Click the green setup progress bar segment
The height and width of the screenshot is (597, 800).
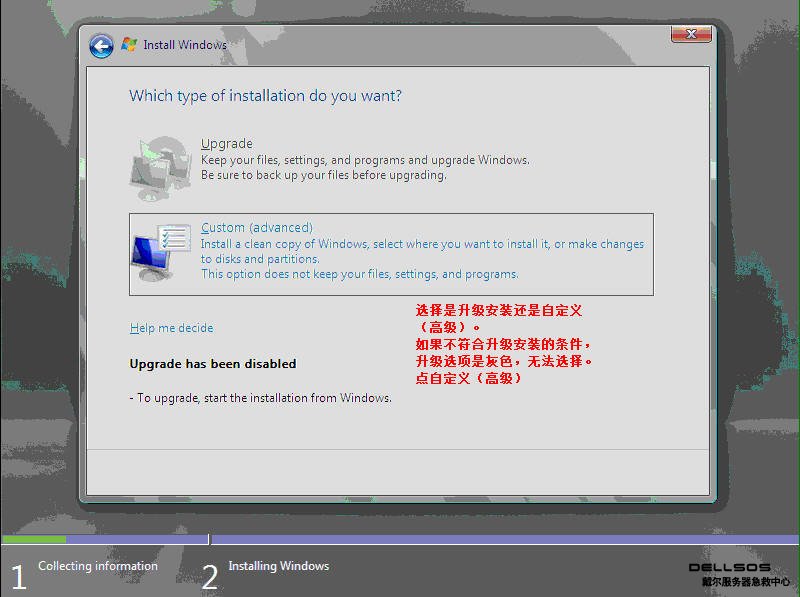point(34,539)
